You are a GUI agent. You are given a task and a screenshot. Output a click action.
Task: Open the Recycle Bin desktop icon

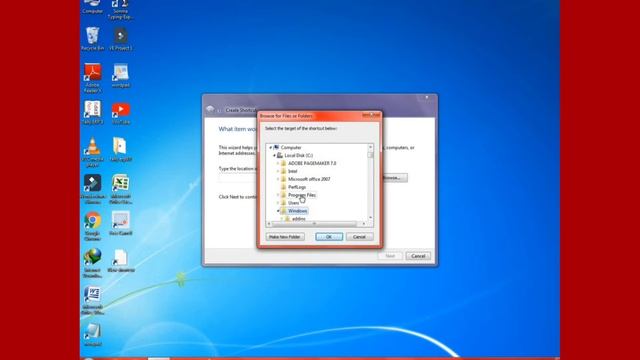click(93, 39)
